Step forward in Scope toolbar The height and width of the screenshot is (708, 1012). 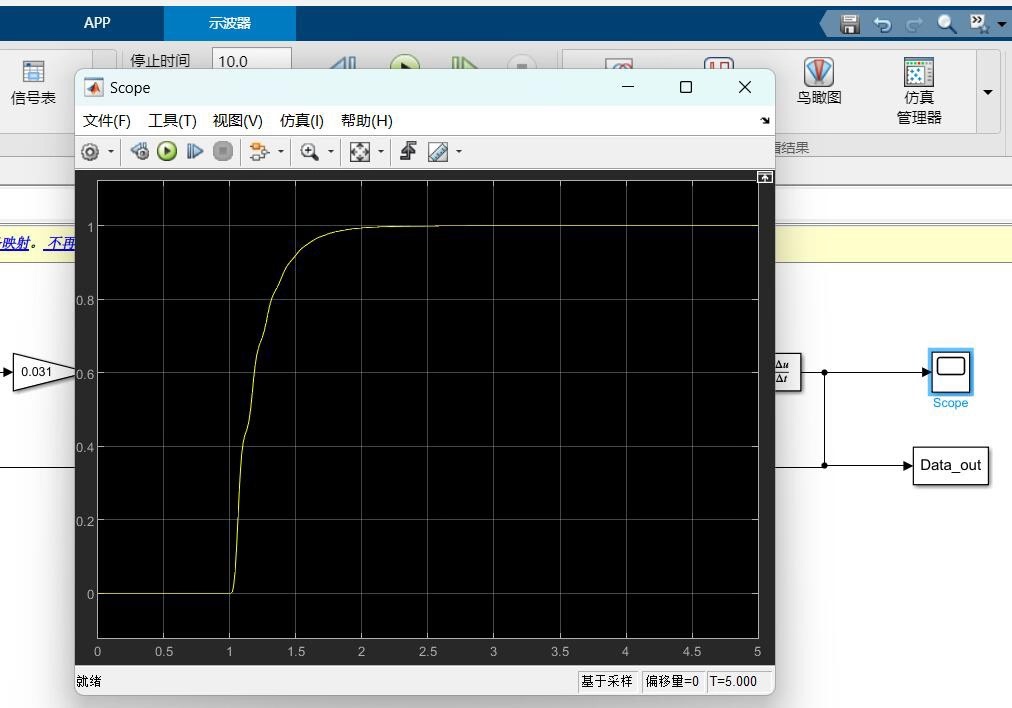[195, 152]
